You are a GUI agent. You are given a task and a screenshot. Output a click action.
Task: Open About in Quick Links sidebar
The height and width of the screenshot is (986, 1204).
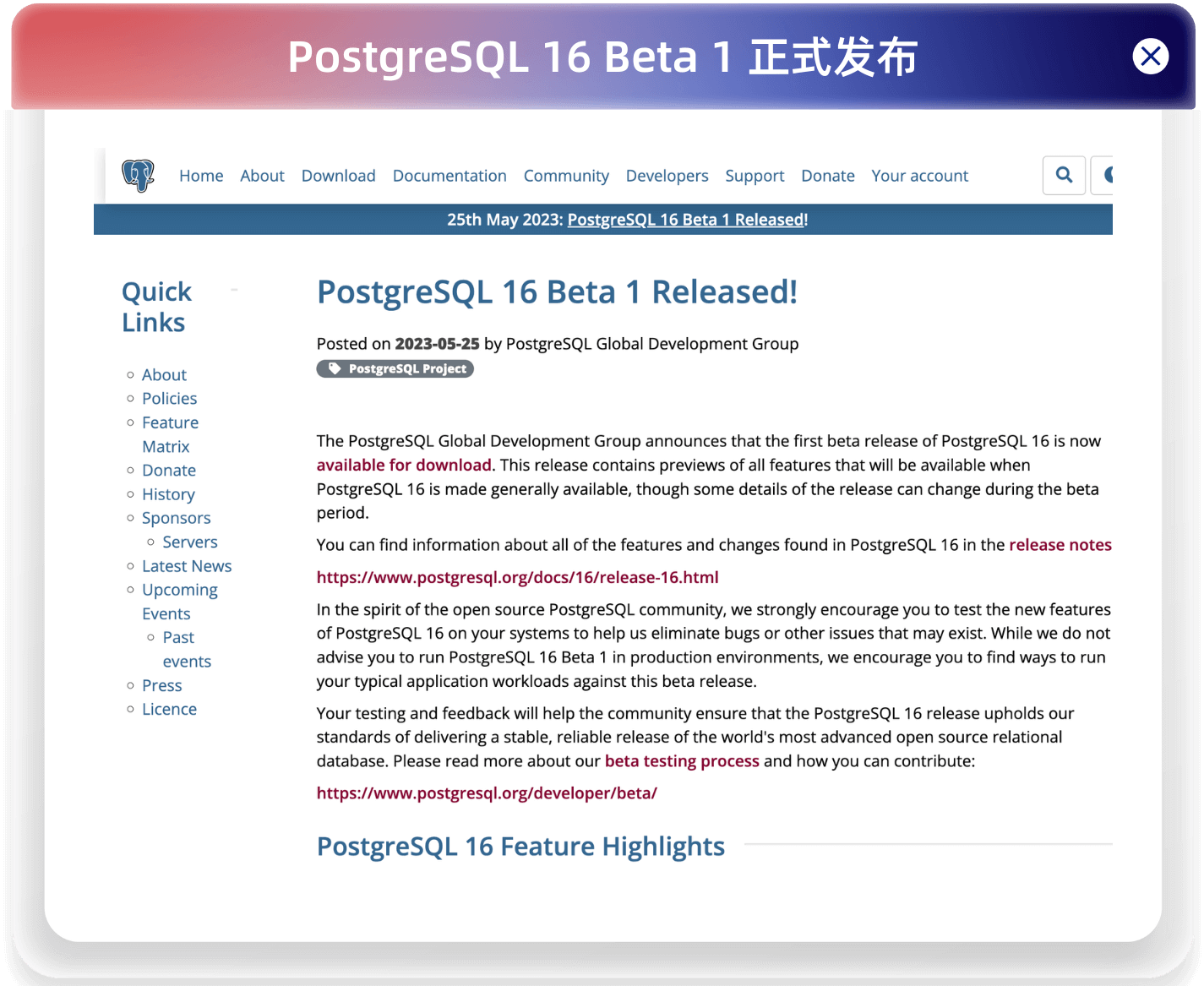[164, 374]
